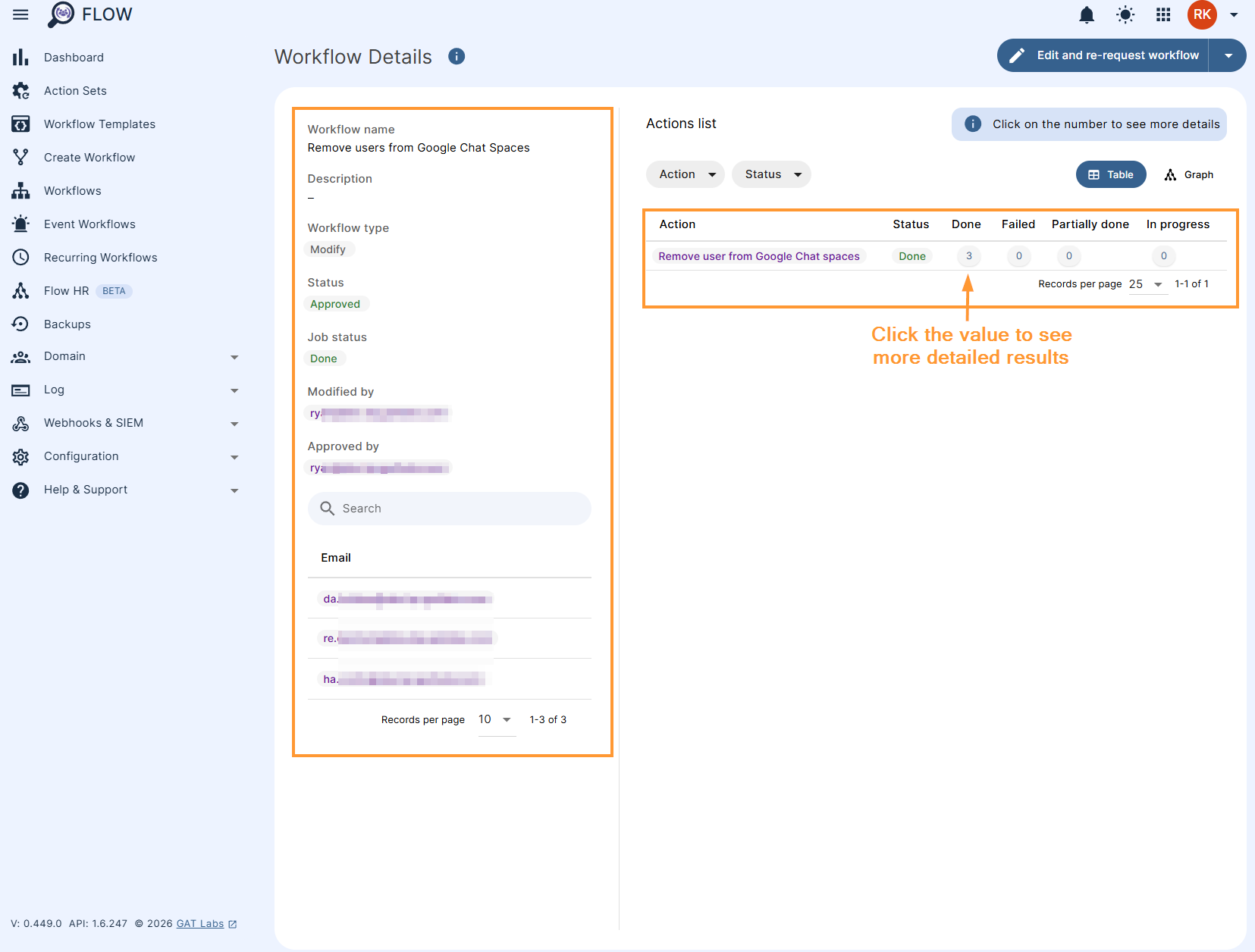
Task: Expand the Help & Support arrow
Action: pyautogui.click(x=234, y=490)
